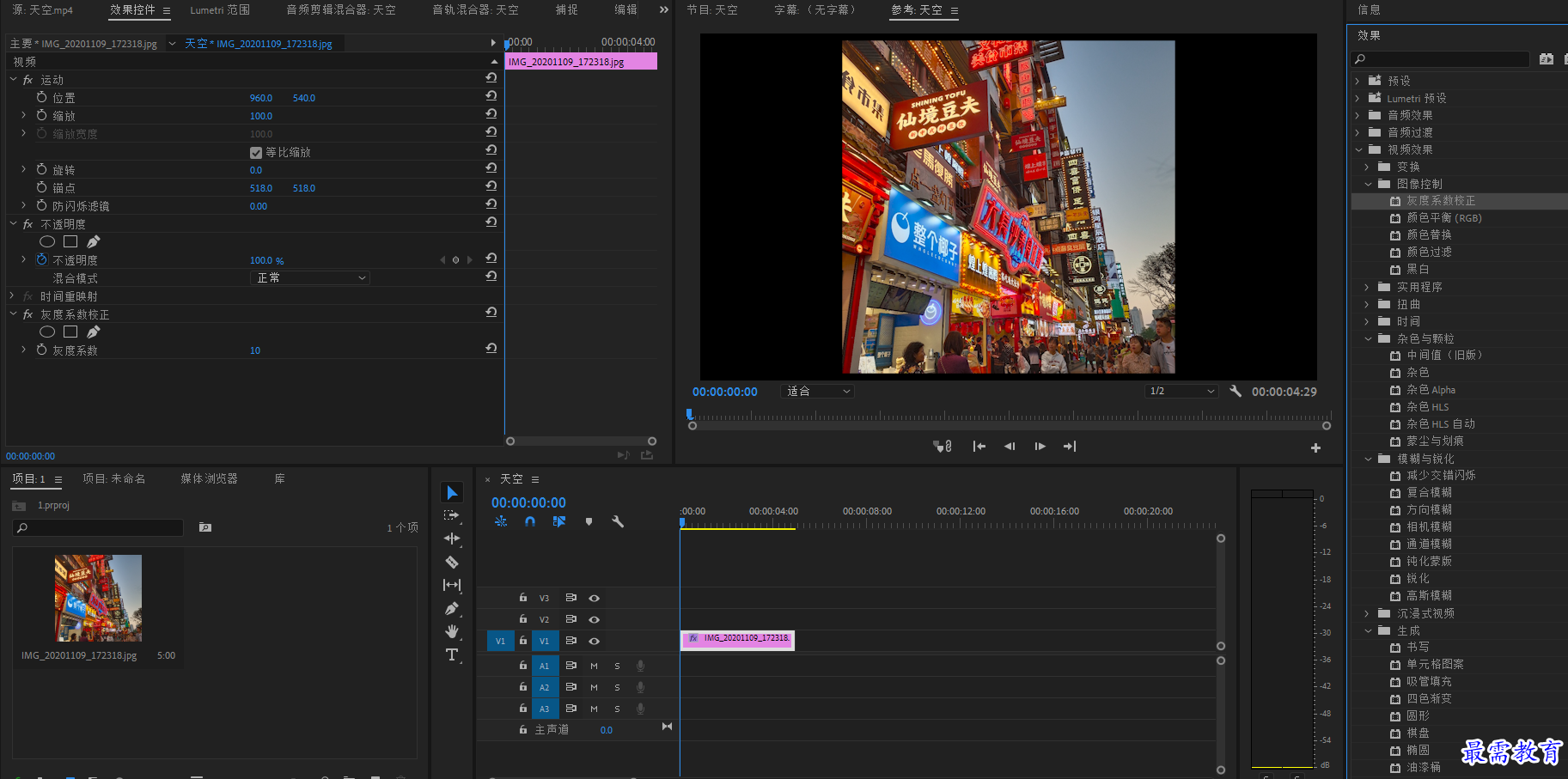
Task: Click find-in-project icon beside search box
Action: [205, 527]
